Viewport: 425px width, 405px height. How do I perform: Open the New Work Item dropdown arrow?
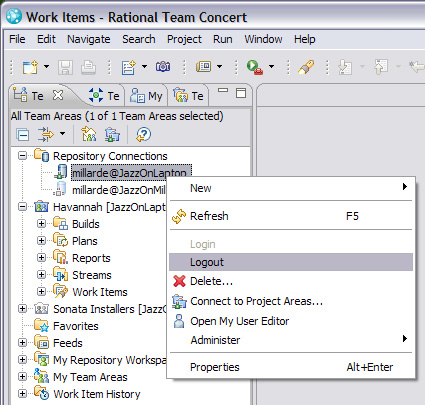click(x=144, y=66)
